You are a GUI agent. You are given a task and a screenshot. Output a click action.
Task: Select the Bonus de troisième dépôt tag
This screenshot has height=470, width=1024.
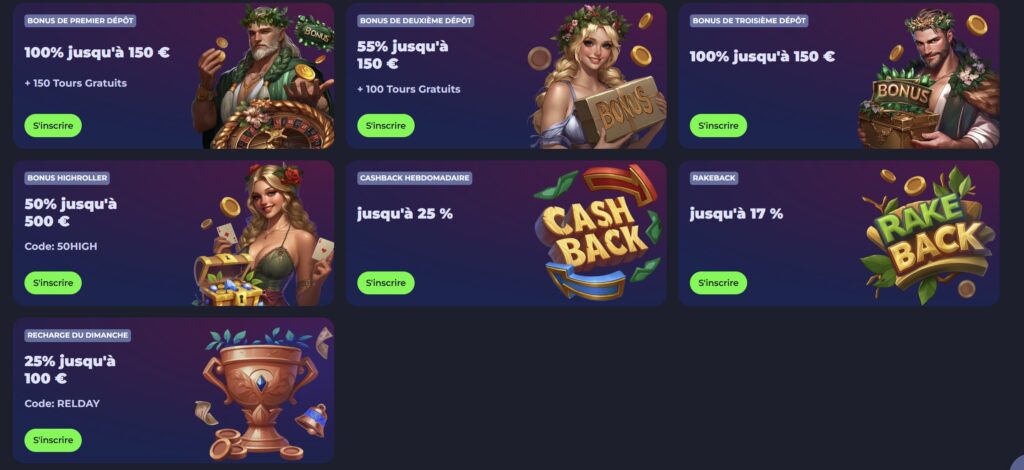click(748, 21)
